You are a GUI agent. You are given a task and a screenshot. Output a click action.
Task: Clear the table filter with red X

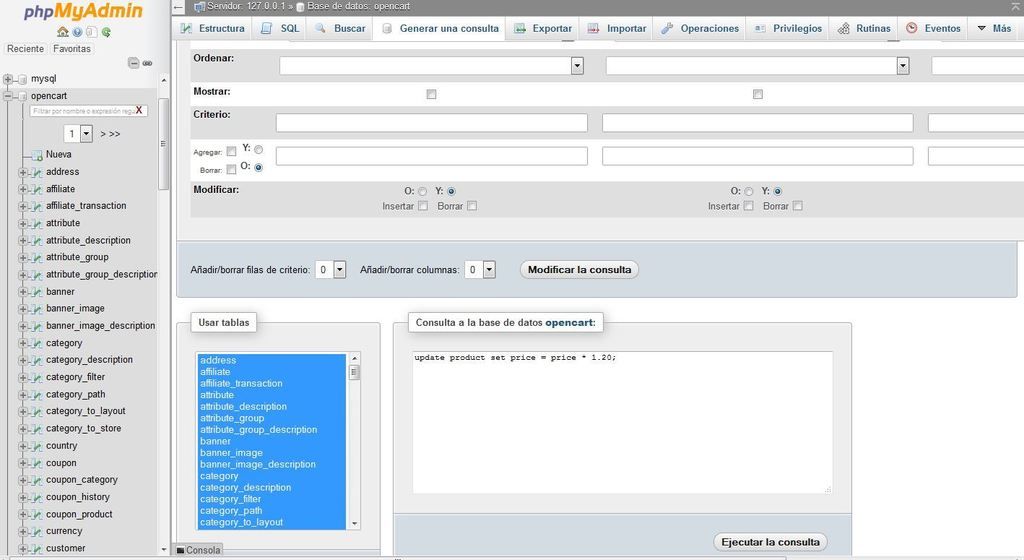click(138, 110)
